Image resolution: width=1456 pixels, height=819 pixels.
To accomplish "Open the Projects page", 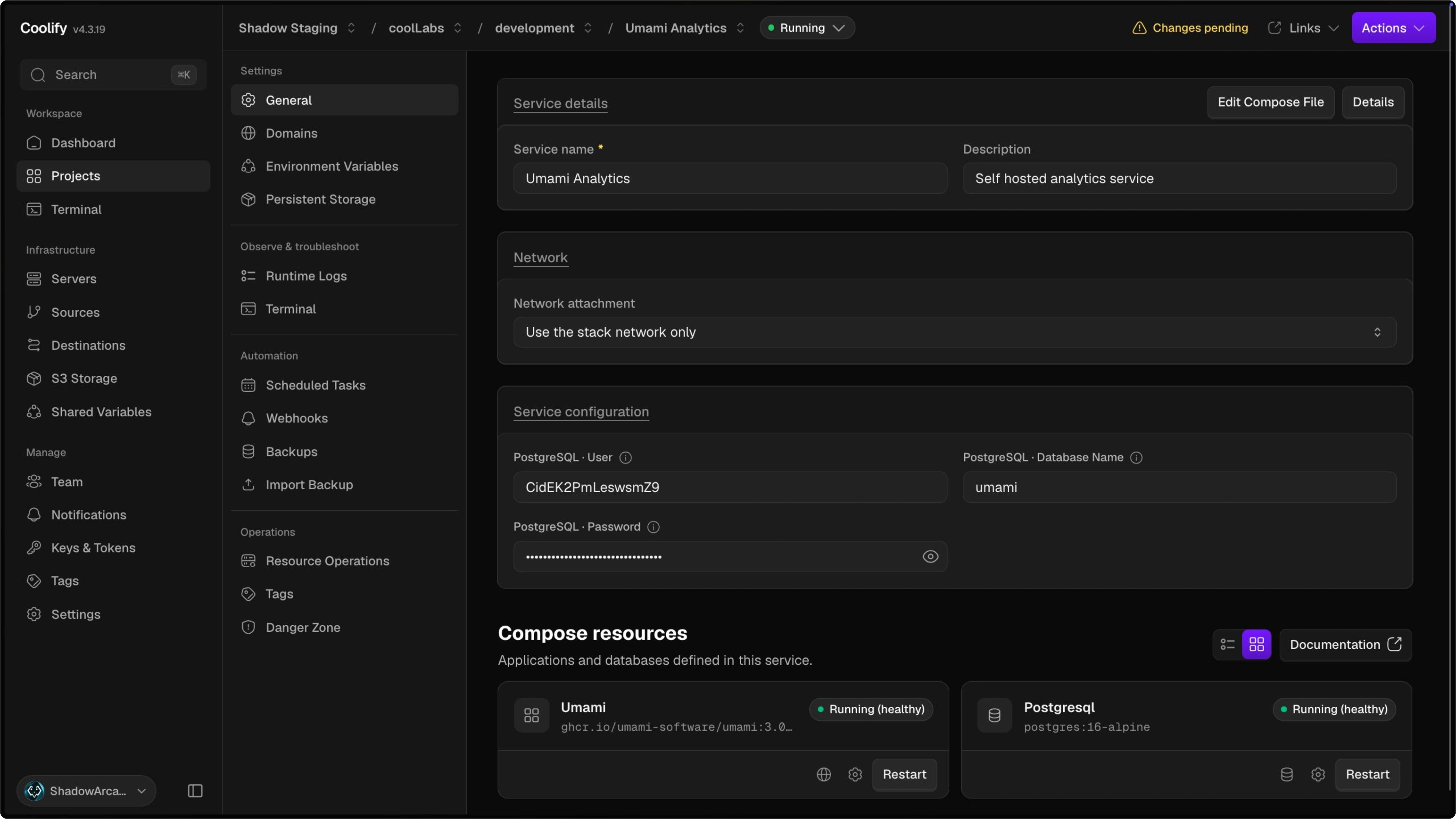I will point(114,176).
